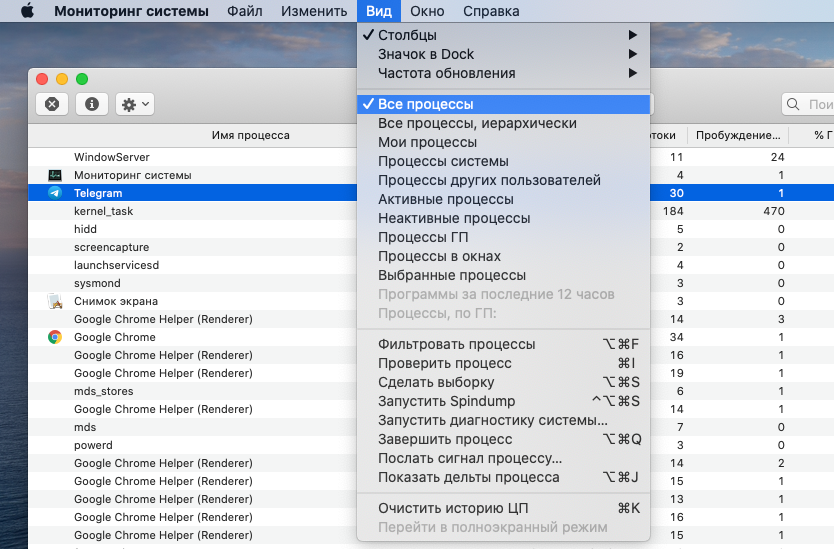The width and height of the screenshot is (834, 549).
Task: Select Неактивные процессы filter
Action: [x=503, y=219]
